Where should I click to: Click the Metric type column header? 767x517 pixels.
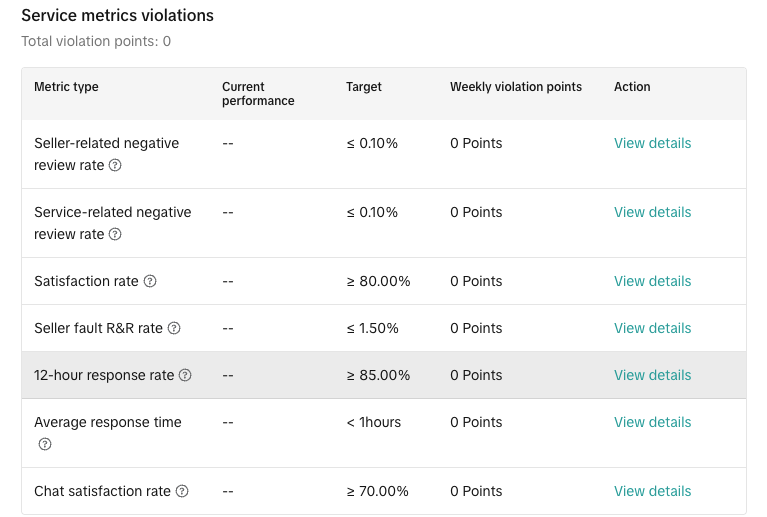(x=66, y=87)
